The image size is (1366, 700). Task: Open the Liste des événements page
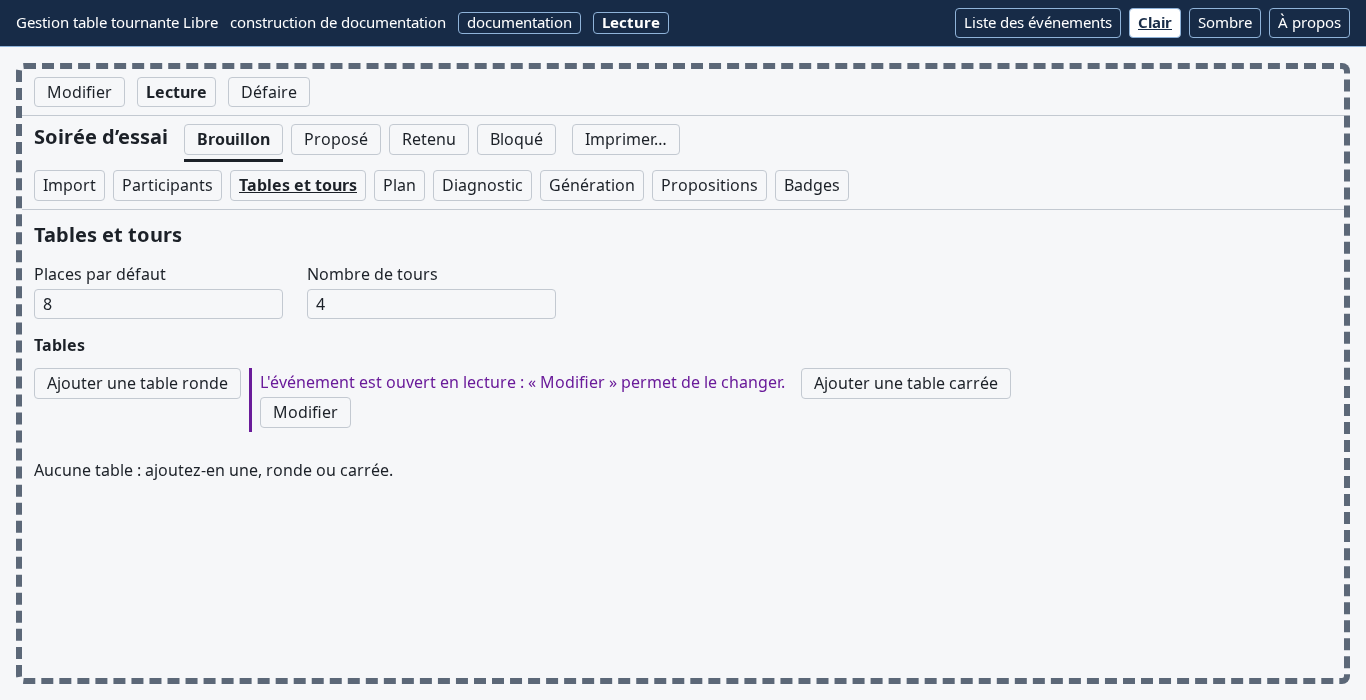1037,23
